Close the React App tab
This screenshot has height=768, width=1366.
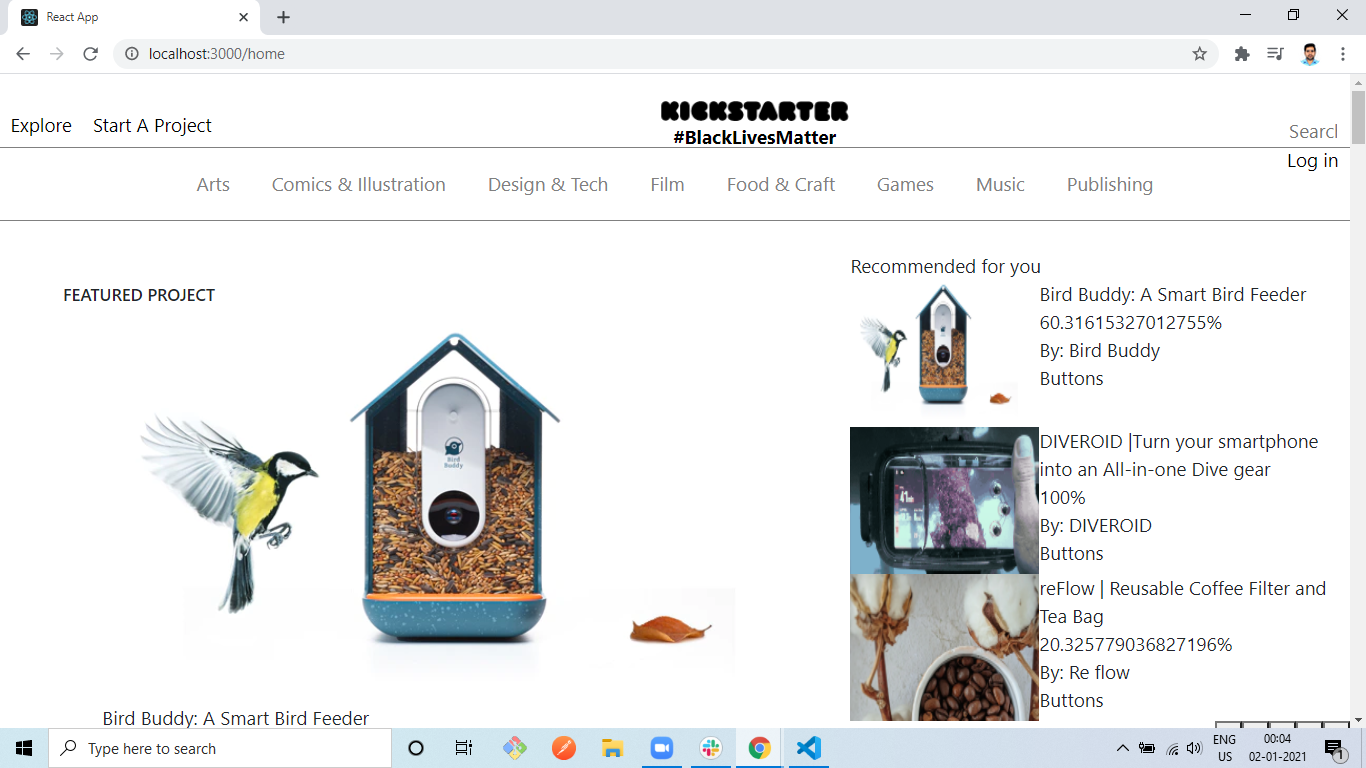[x=244, y=17]
